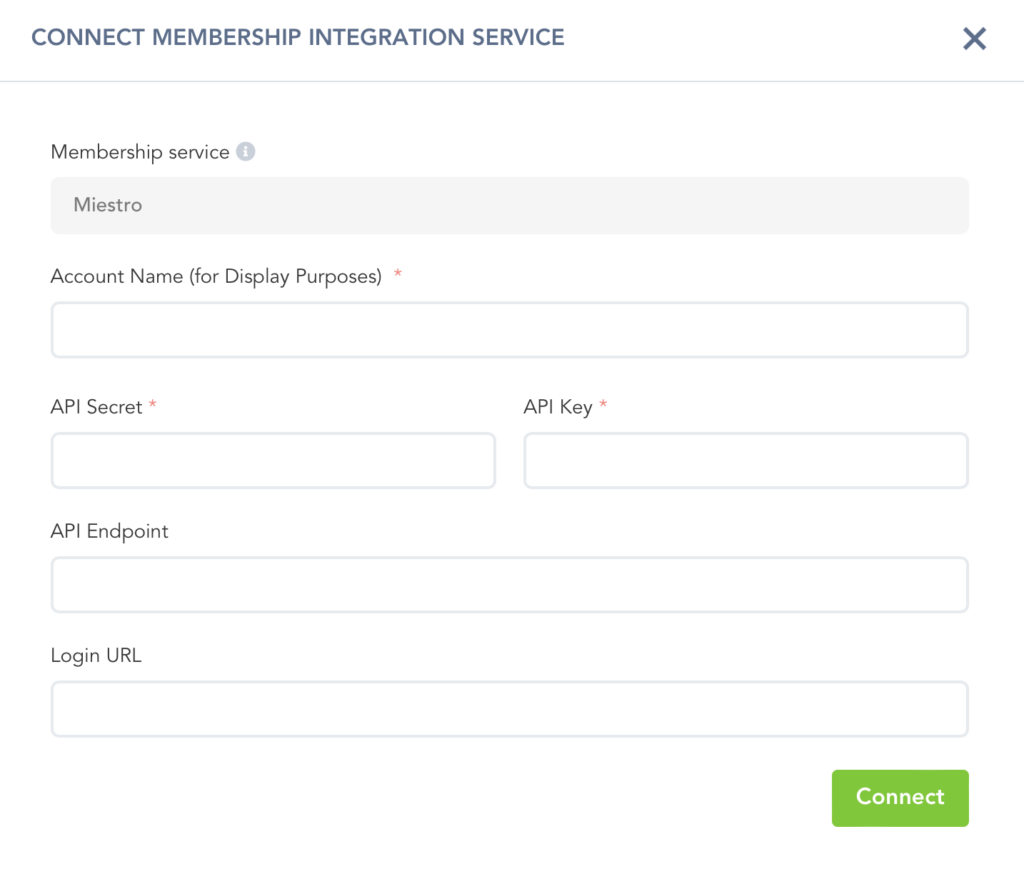Click the info icon beside Membership service
Screen dimensions: 1024x884
point(246,152)
